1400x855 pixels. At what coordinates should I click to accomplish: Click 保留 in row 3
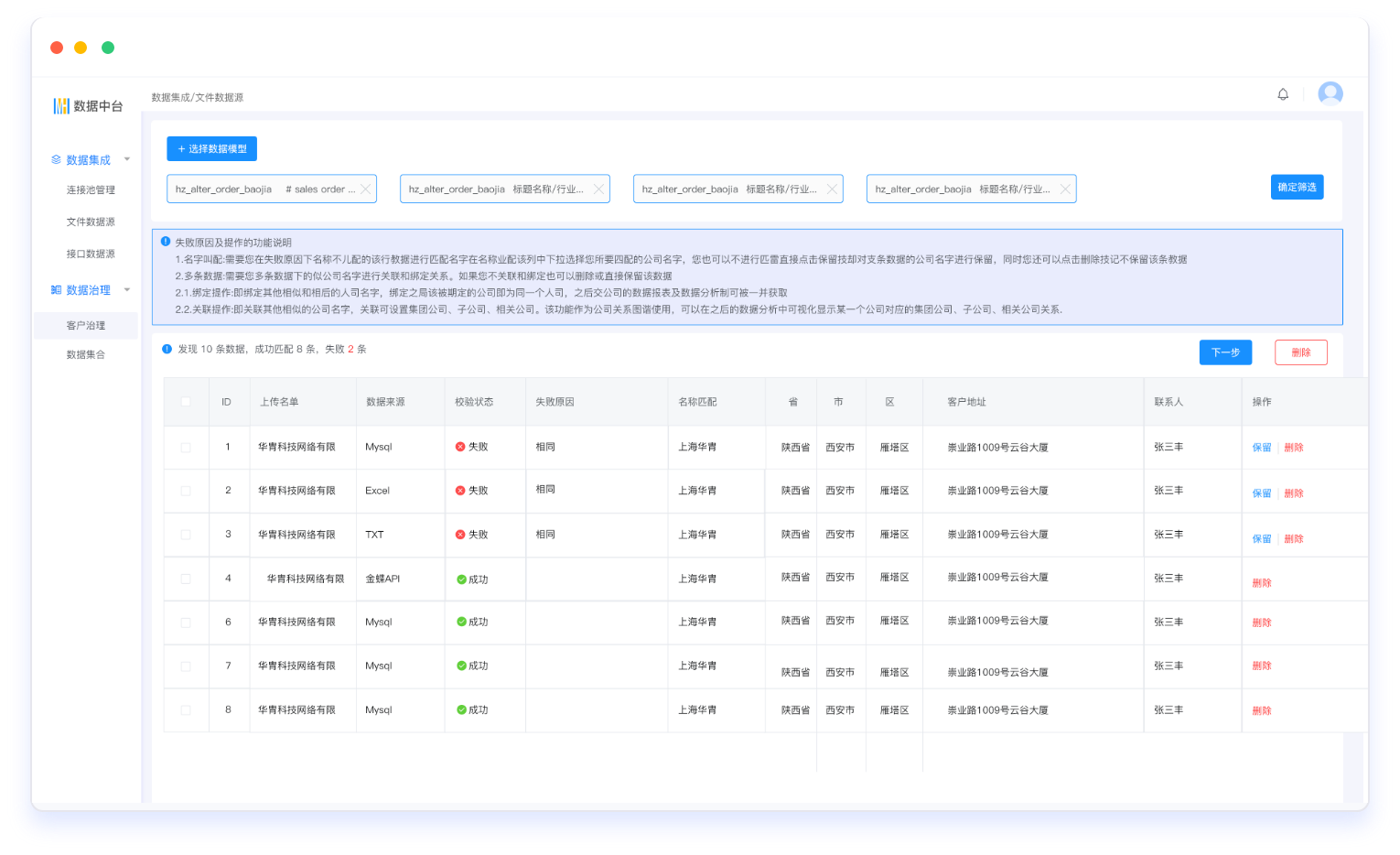(x=1262, y=539)
